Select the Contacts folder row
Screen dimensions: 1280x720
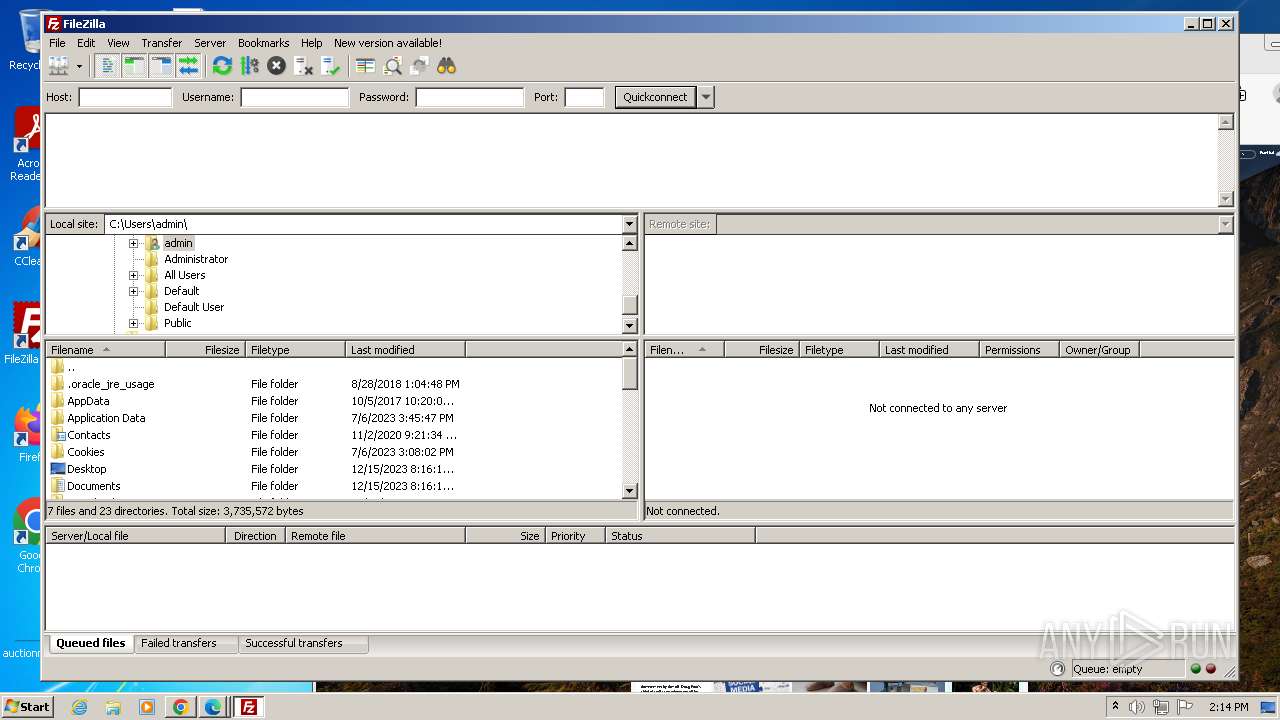[333, 435]
